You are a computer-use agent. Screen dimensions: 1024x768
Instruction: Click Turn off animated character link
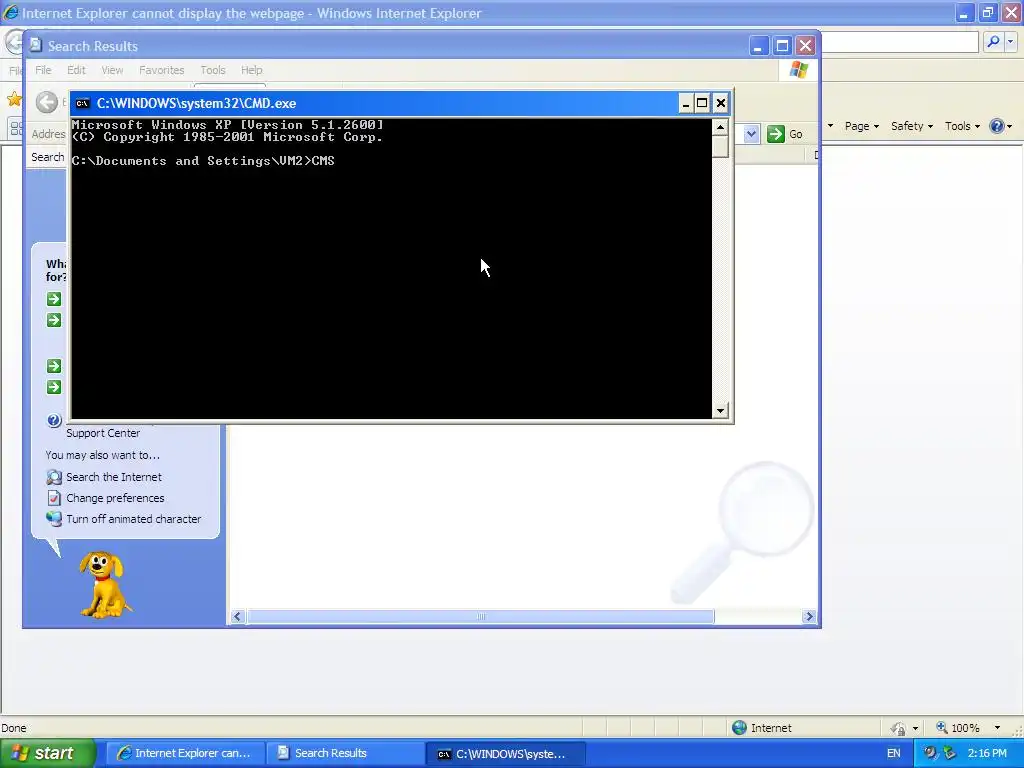[133, 519]
